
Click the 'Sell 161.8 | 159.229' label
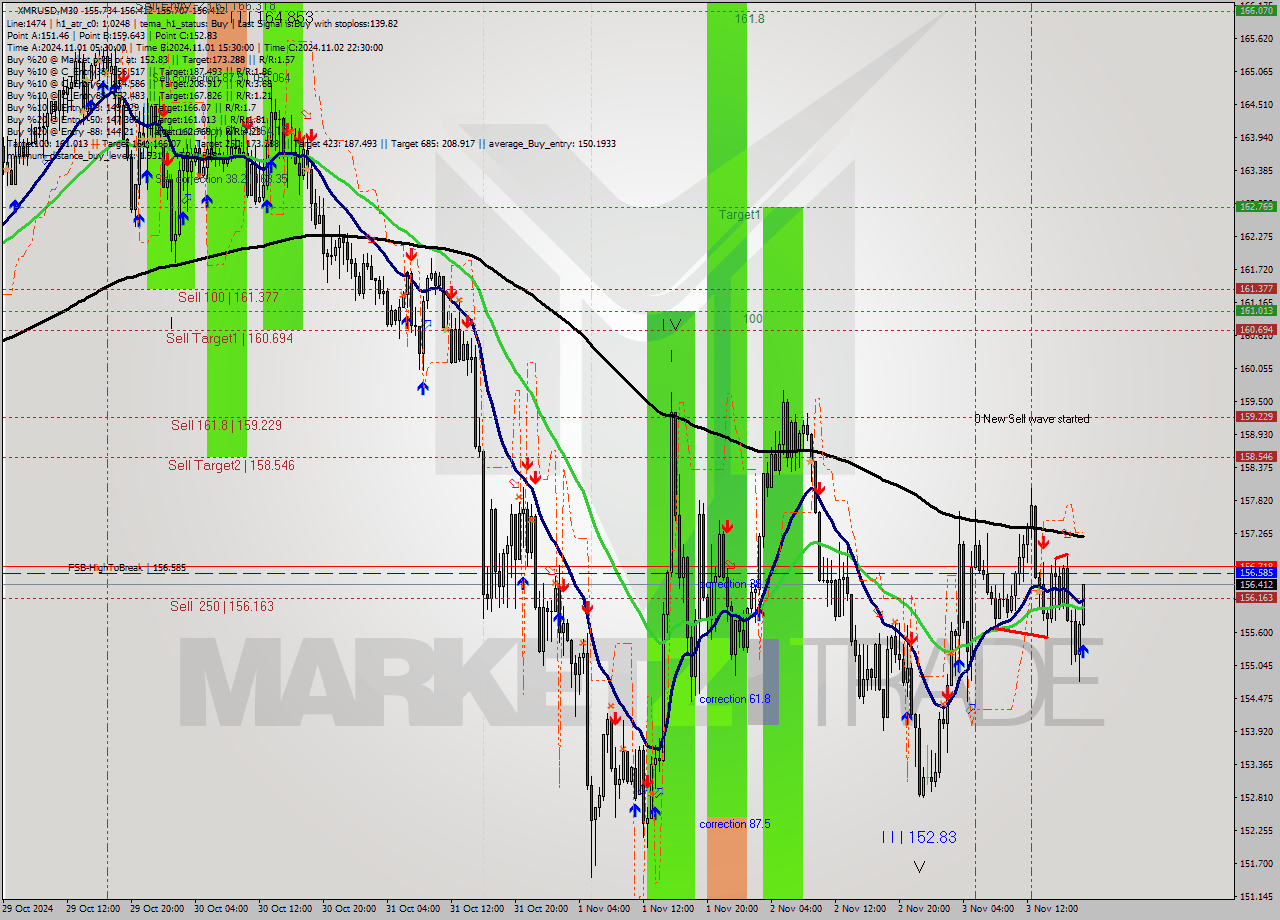point(226,425)
